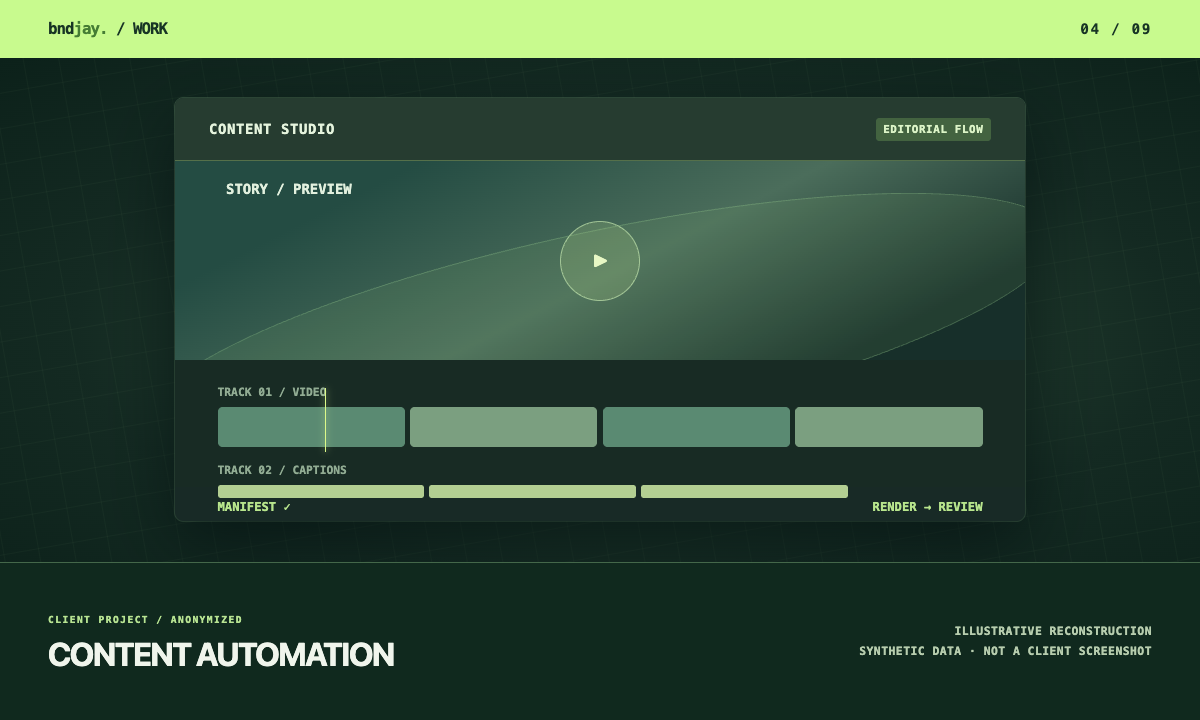Select the EDITORIAL FLOW badge
1200x720 pixels.
click(933, 129)
